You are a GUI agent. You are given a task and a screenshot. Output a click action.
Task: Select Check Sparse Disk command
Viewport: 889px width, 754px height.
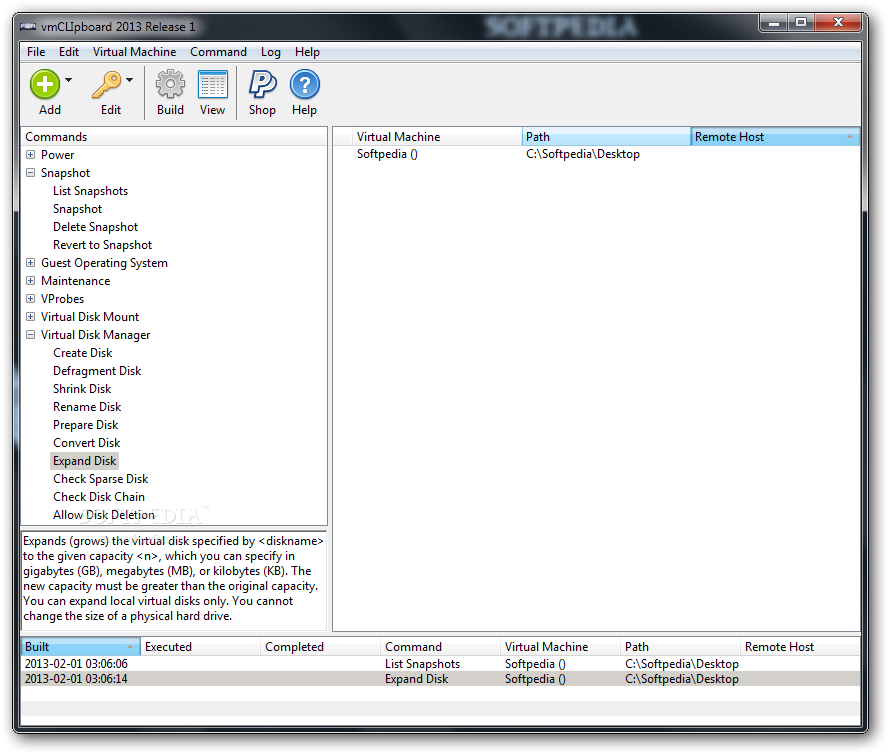pyautogui.click(x=100, y=479)
